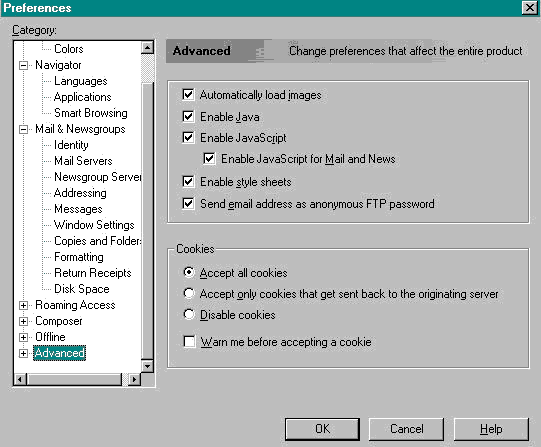
Task: Select the Disable cookies radio button
Action: (x=189, y=314)
